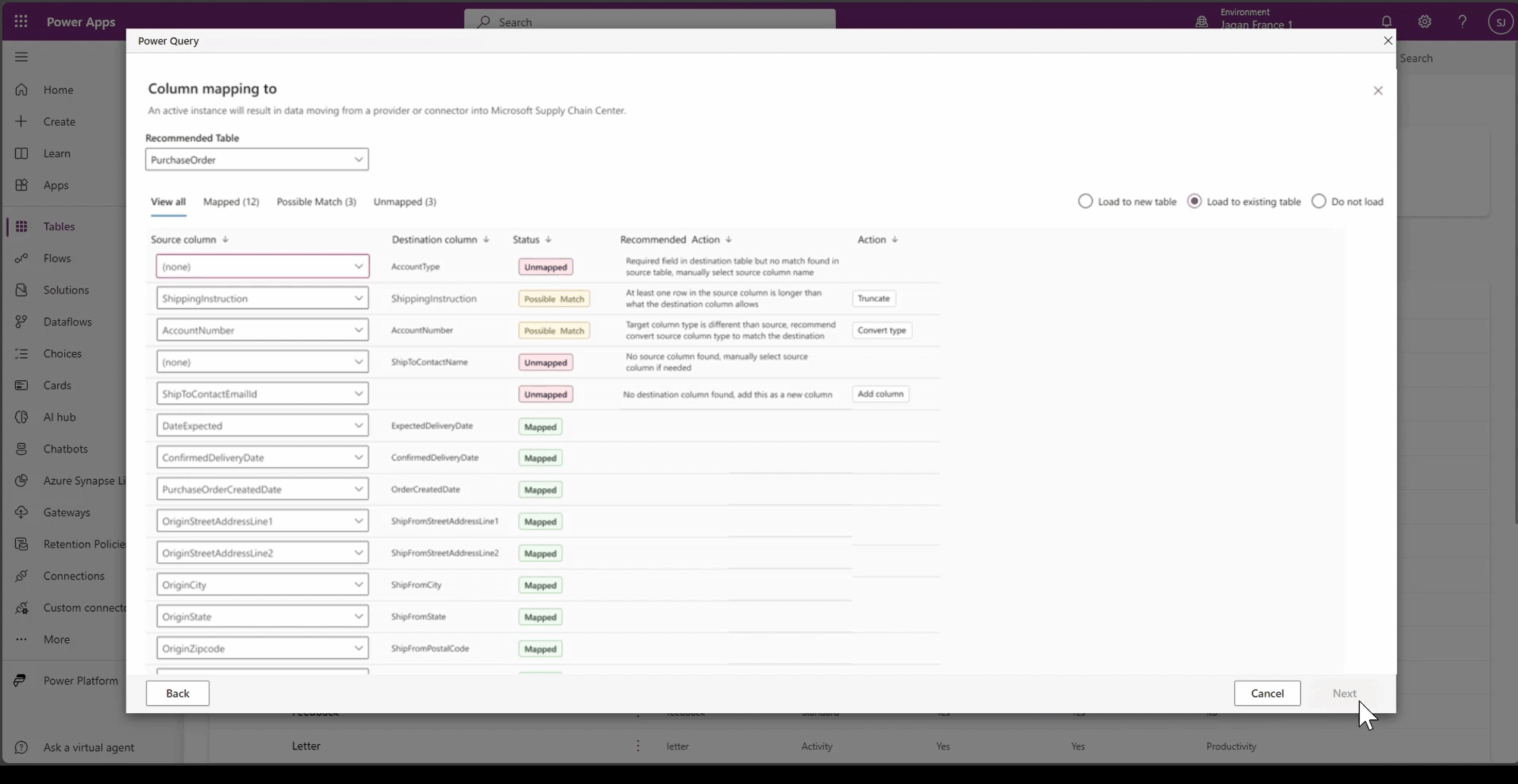Open Cards in the sidebar
This screenshot has width=1518, height=784.
tap(57, 385)
